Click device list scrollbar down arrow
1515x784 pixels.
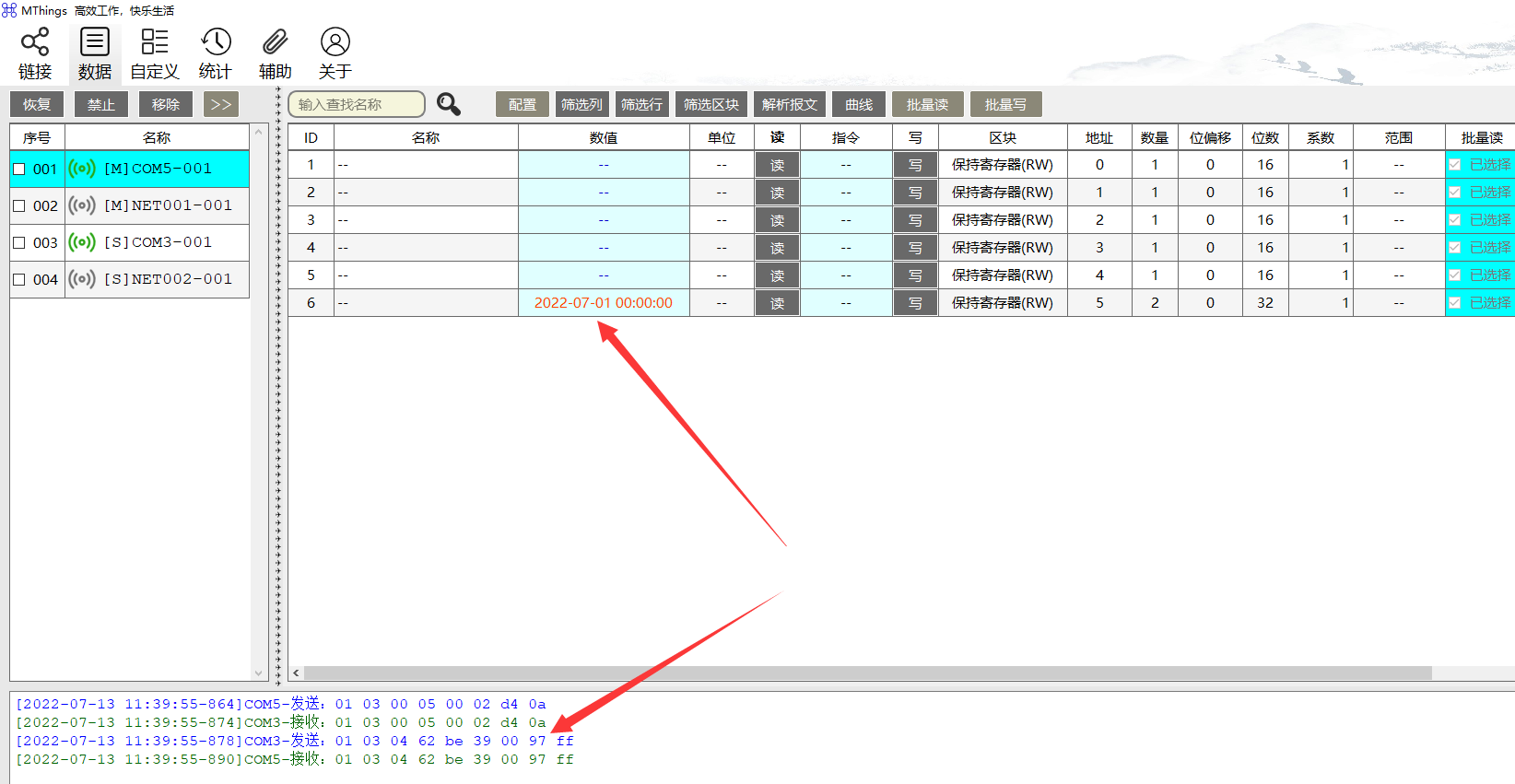pos(259,673)
